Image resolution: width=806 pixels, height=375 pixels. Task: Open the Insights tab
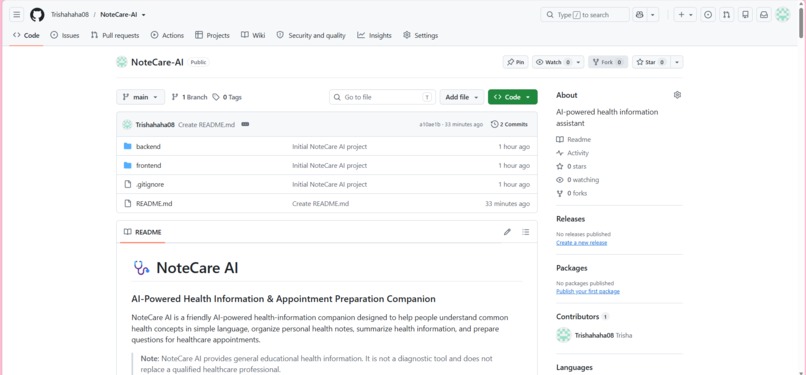point(374,35)
